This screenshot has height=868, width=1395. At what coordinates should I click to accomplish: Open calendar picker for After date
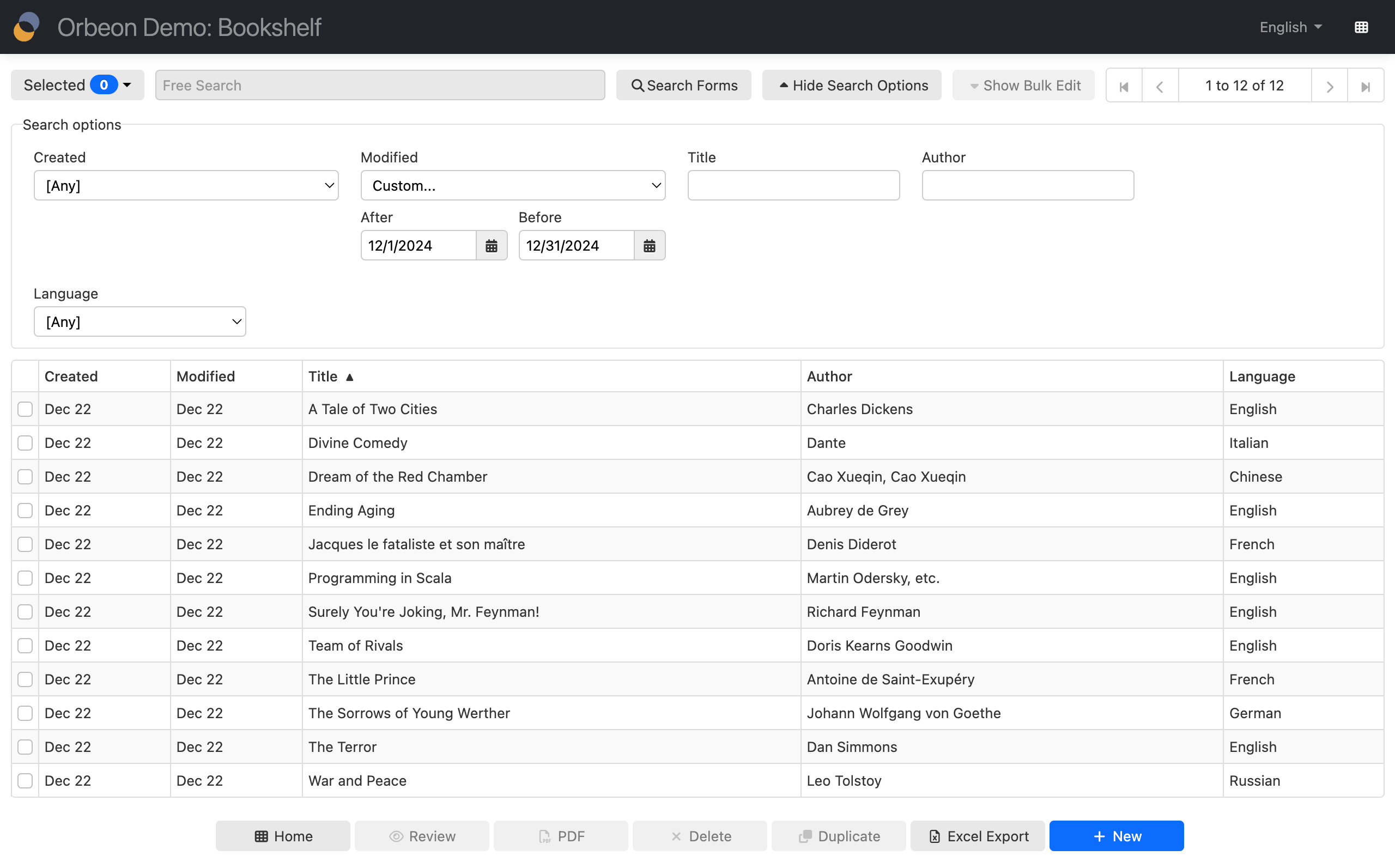pos(492,246)
